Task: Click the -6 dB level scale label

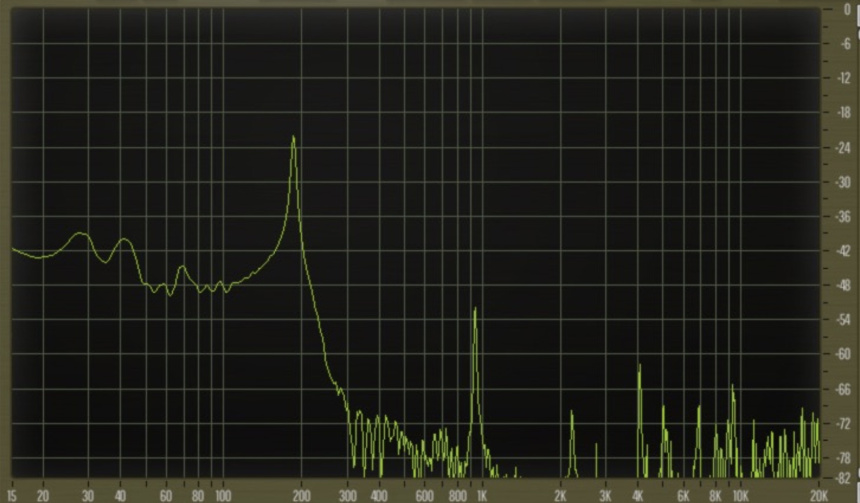Action: (x=845, y=44)
